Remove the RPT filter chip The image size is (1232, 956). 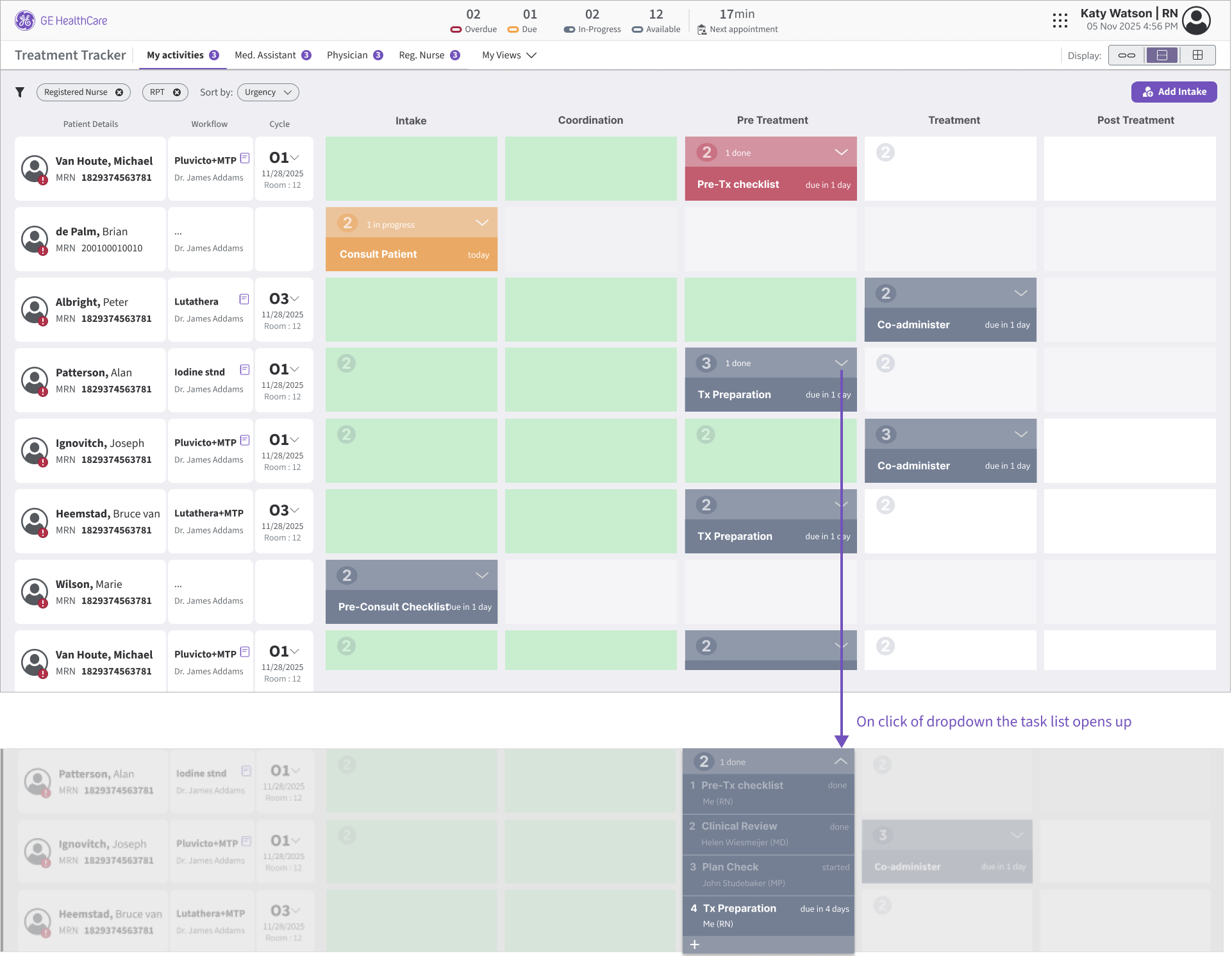pyautogui.click(x=177, y=92)
